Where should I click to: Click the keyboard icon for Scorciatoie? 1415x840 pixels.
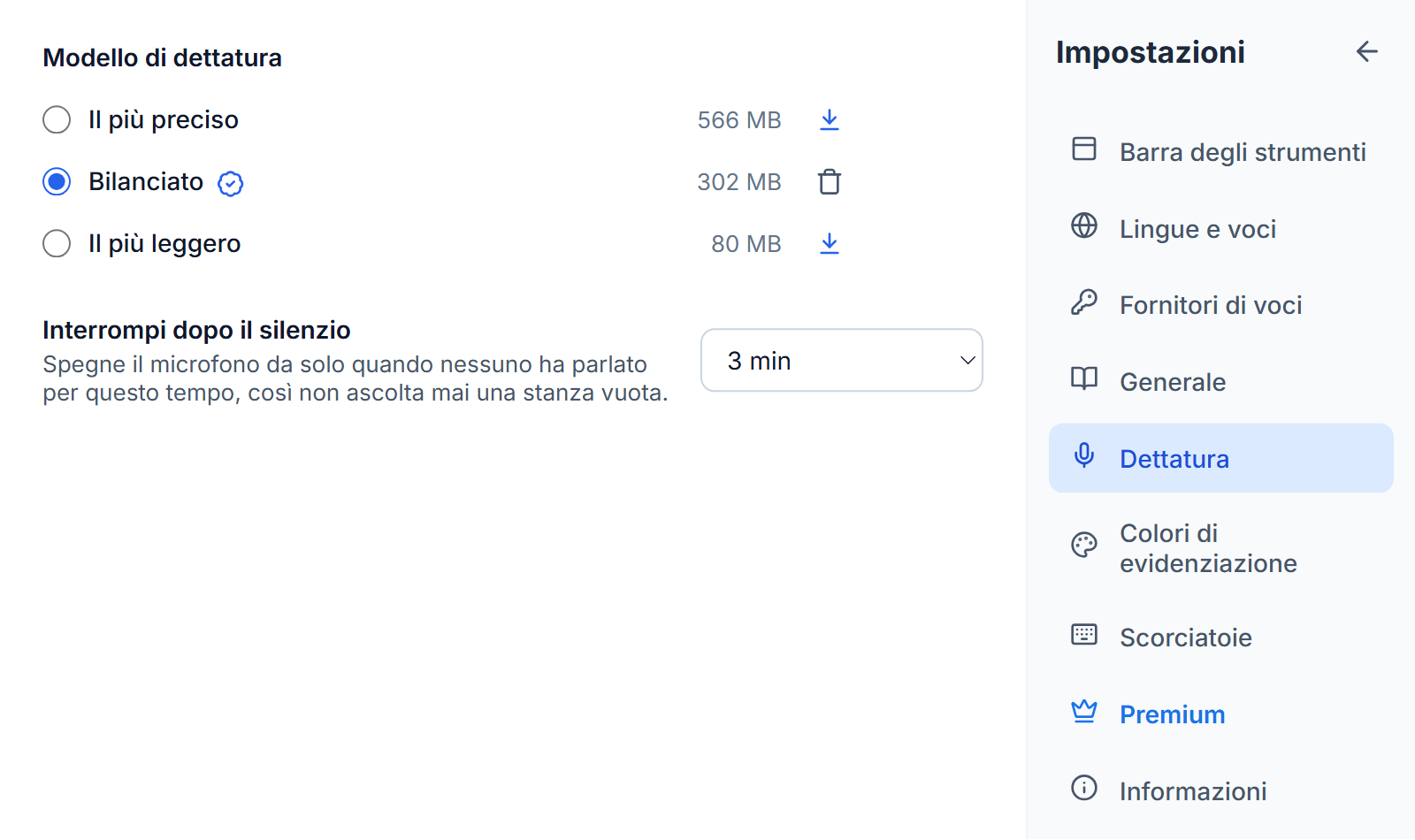(x=1084, y=634)
